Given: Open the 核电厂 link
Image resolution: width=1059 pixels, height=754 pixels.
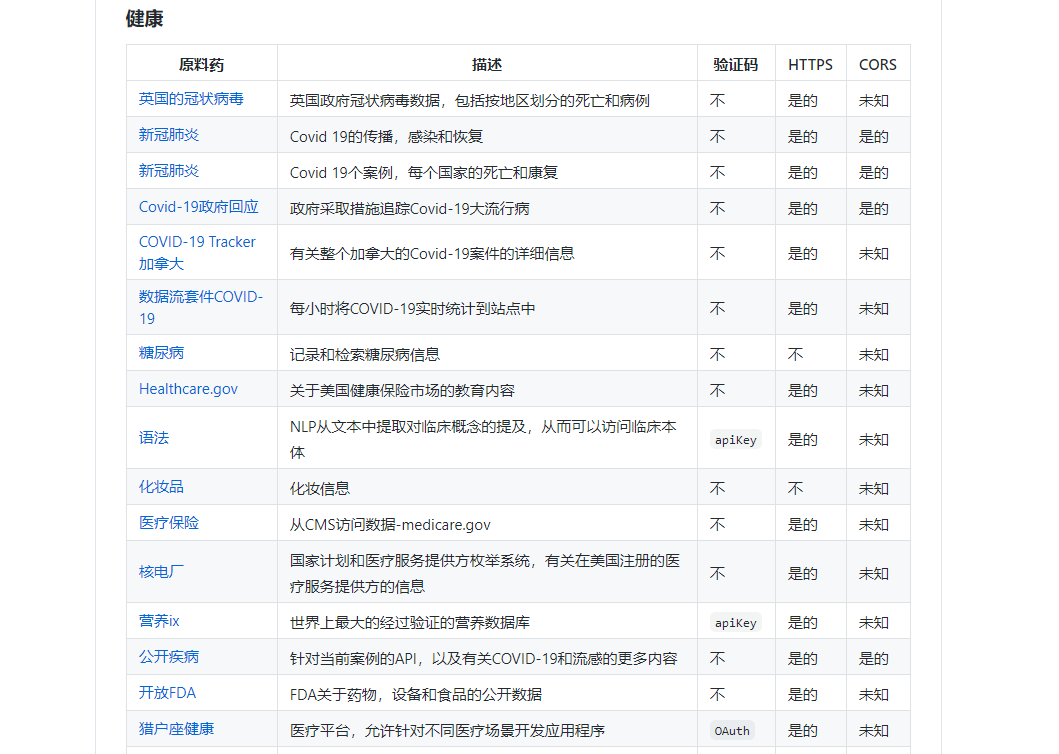Looking at the screenshot, I should (x=161, y=572).
